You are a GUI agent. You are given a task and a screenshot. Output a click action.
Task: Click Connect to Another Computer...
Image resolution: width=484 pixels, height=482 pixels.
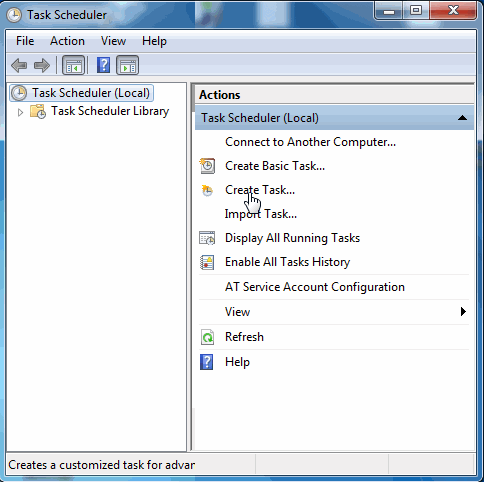(x=310, y=142)
